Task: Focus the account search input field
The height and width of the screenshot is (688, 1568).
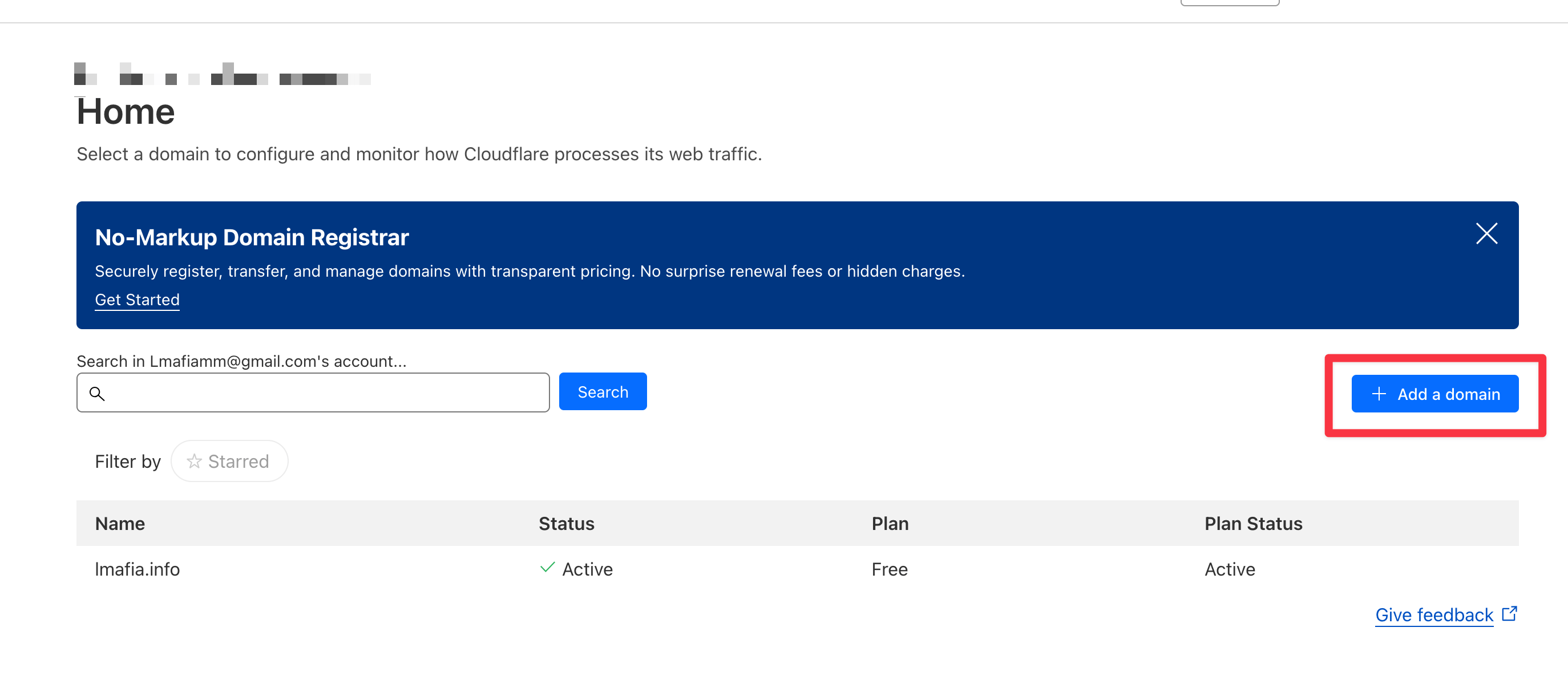Action: point(322,393)
